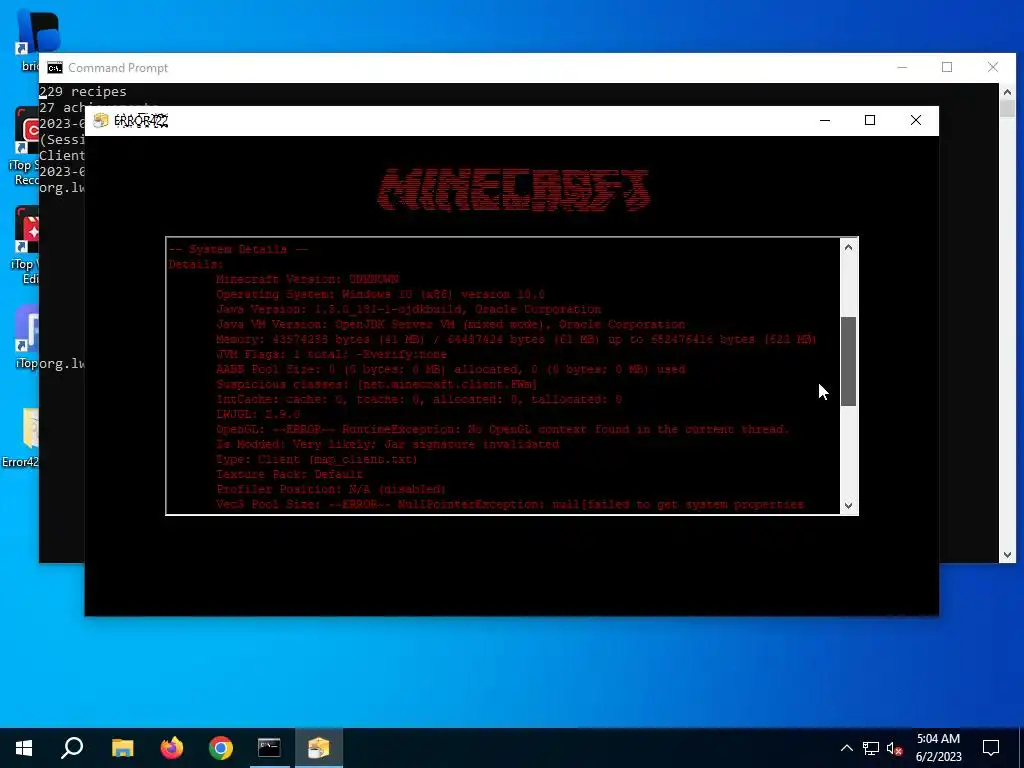Open taskbar Search magnifier
The width and height of the screenshot is (1024, 768).
(x=72, y=748)
